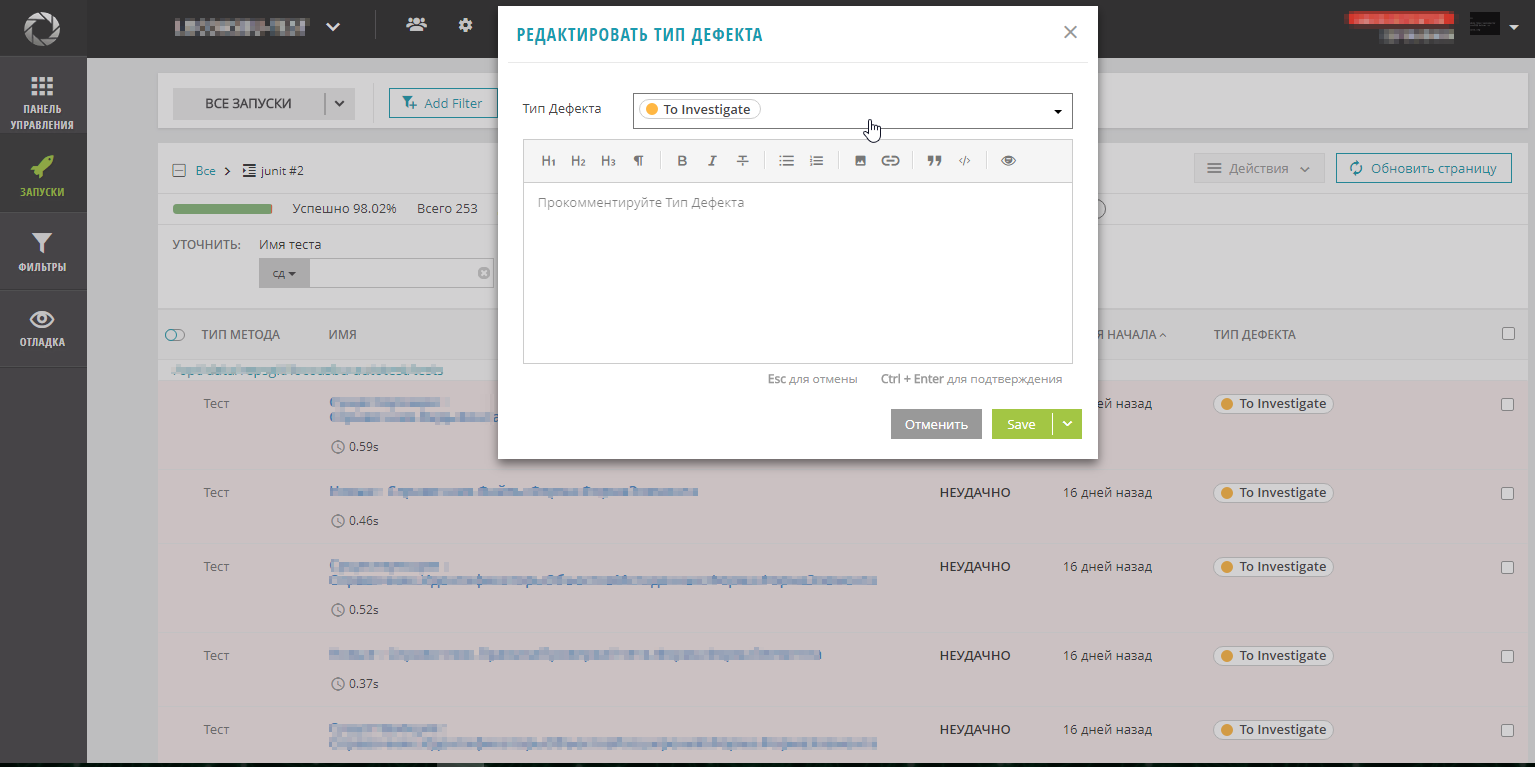Clear the test name filter field

point(484,273)
